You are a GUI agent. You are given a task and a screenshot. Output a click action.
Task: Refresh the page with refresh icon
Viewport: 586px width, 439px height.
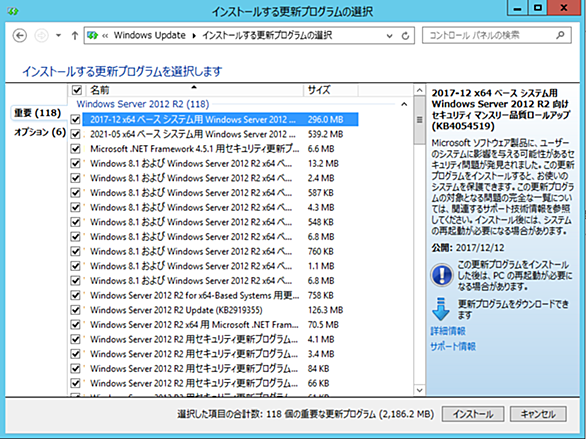coord(405,36)
